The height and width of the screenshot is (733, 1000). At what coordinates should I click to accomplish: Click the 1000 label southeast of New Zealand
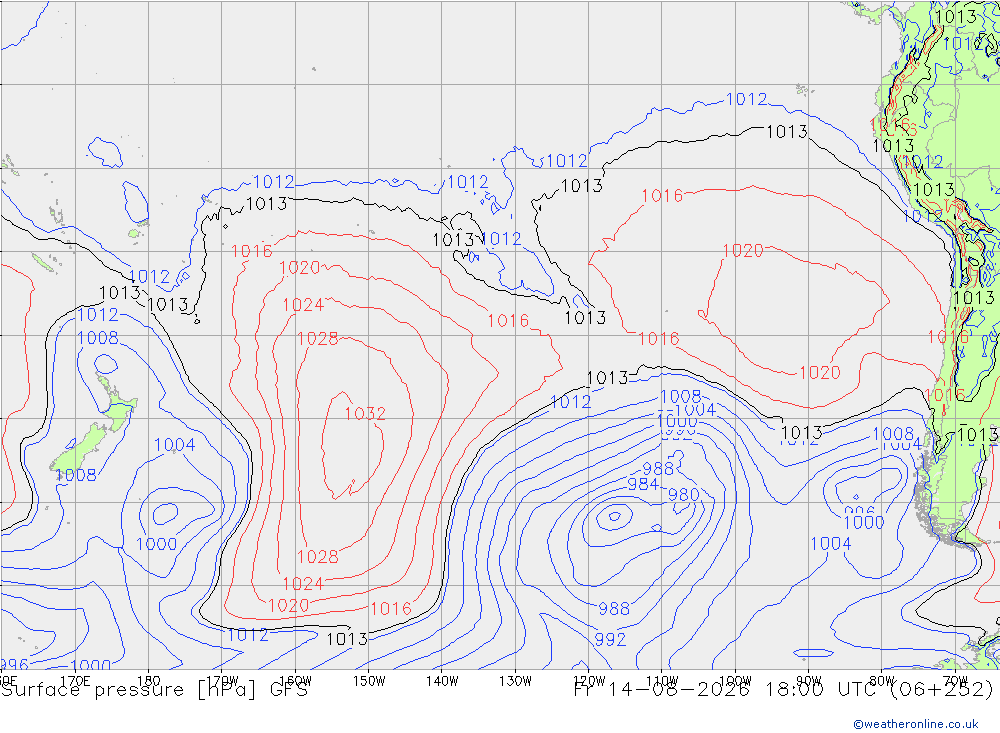pos(156,544)
